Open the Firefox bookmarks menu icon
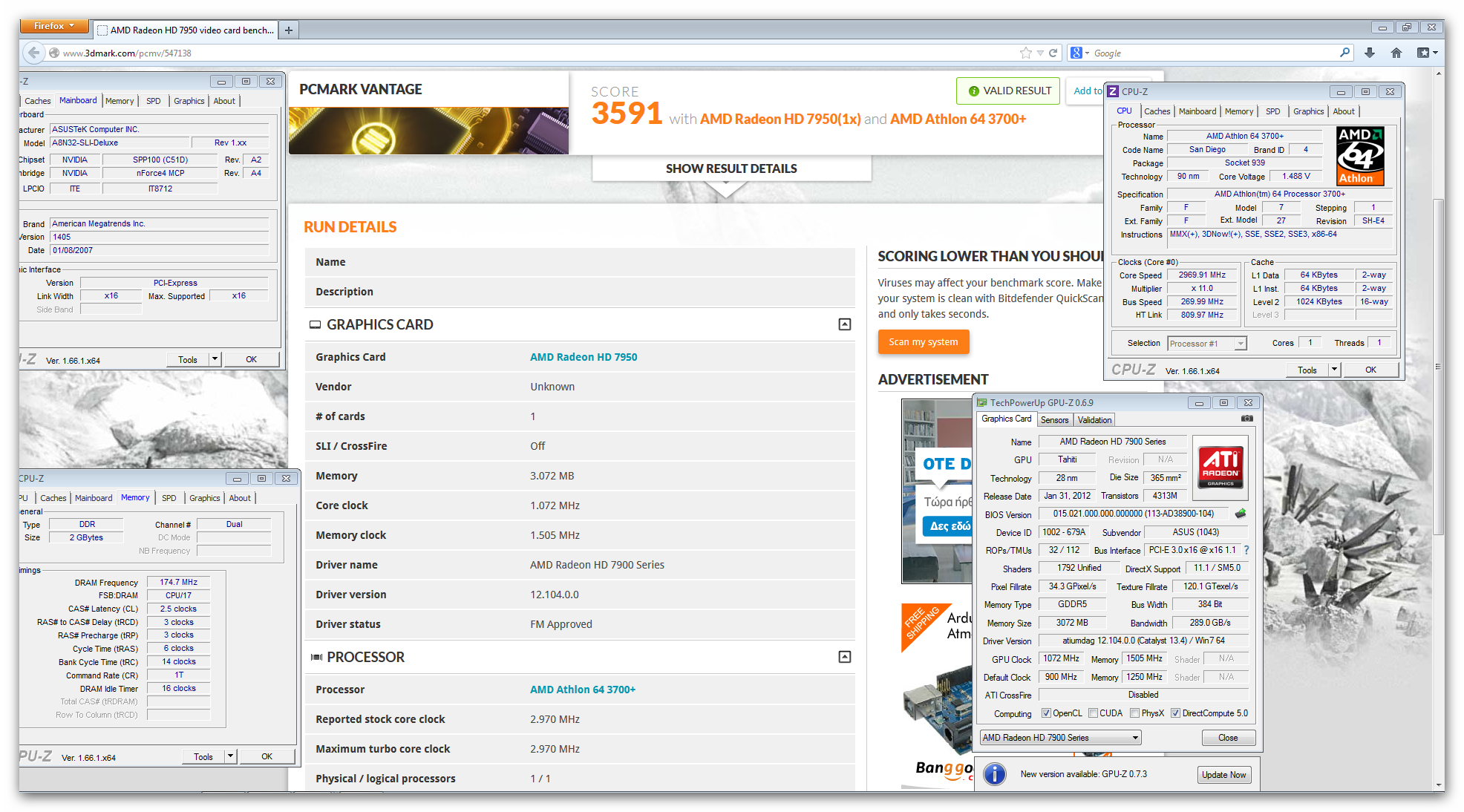 click(x=1427, y=53)
